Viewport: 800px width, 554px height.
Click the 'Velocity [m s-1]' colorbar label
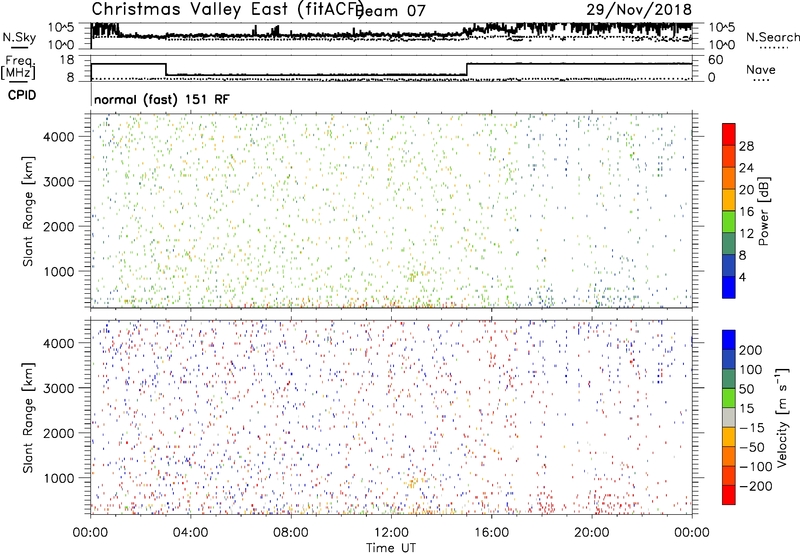click(782, 417)
